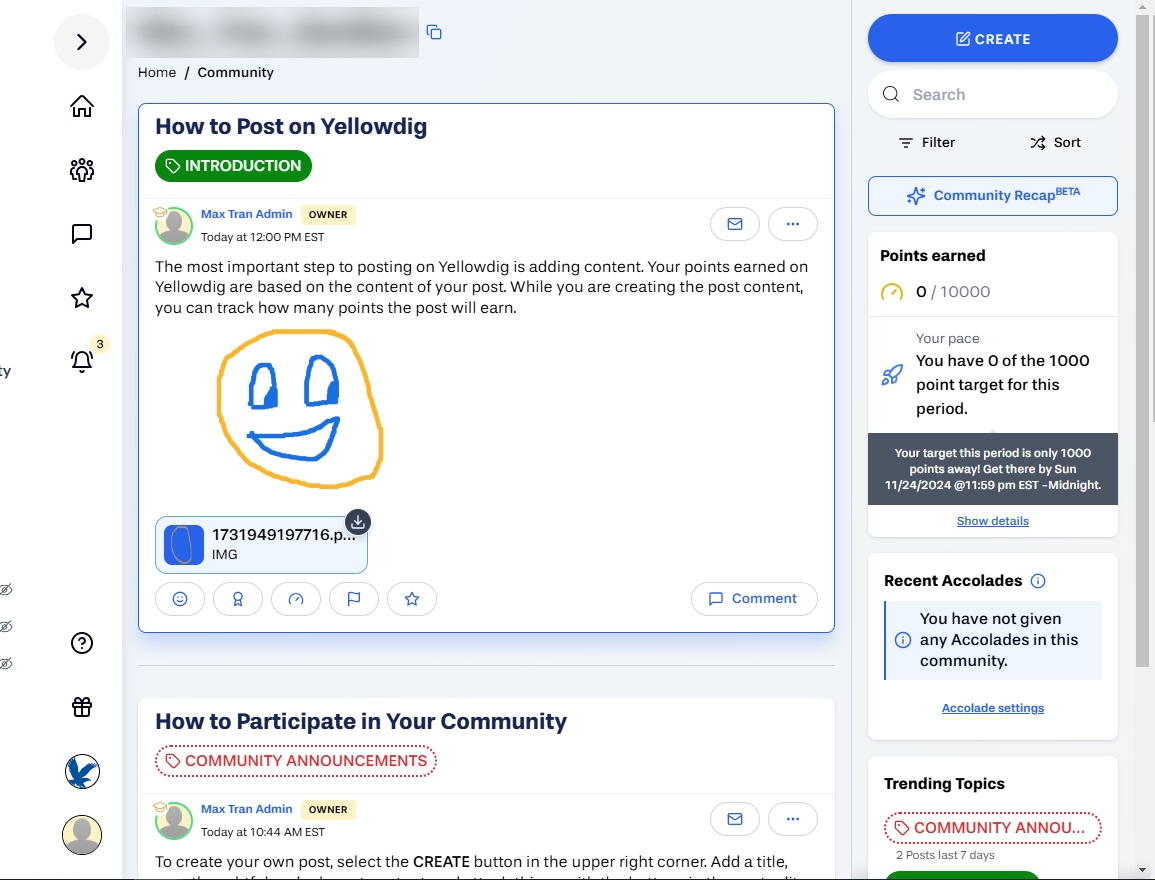Expand the left navigation sidebar chevron

pyautogui.click(x=82, y=42)
